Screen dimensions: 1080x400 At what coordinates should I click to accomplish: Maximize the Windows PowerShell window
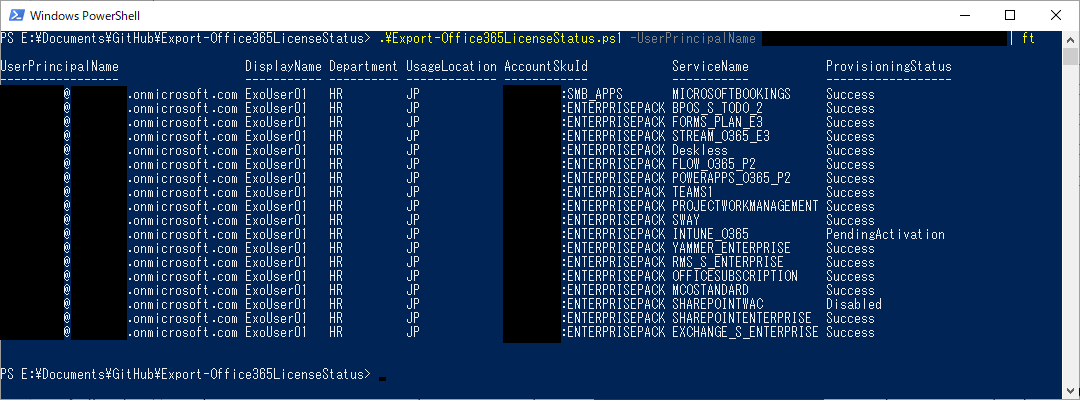point(1010,14)
